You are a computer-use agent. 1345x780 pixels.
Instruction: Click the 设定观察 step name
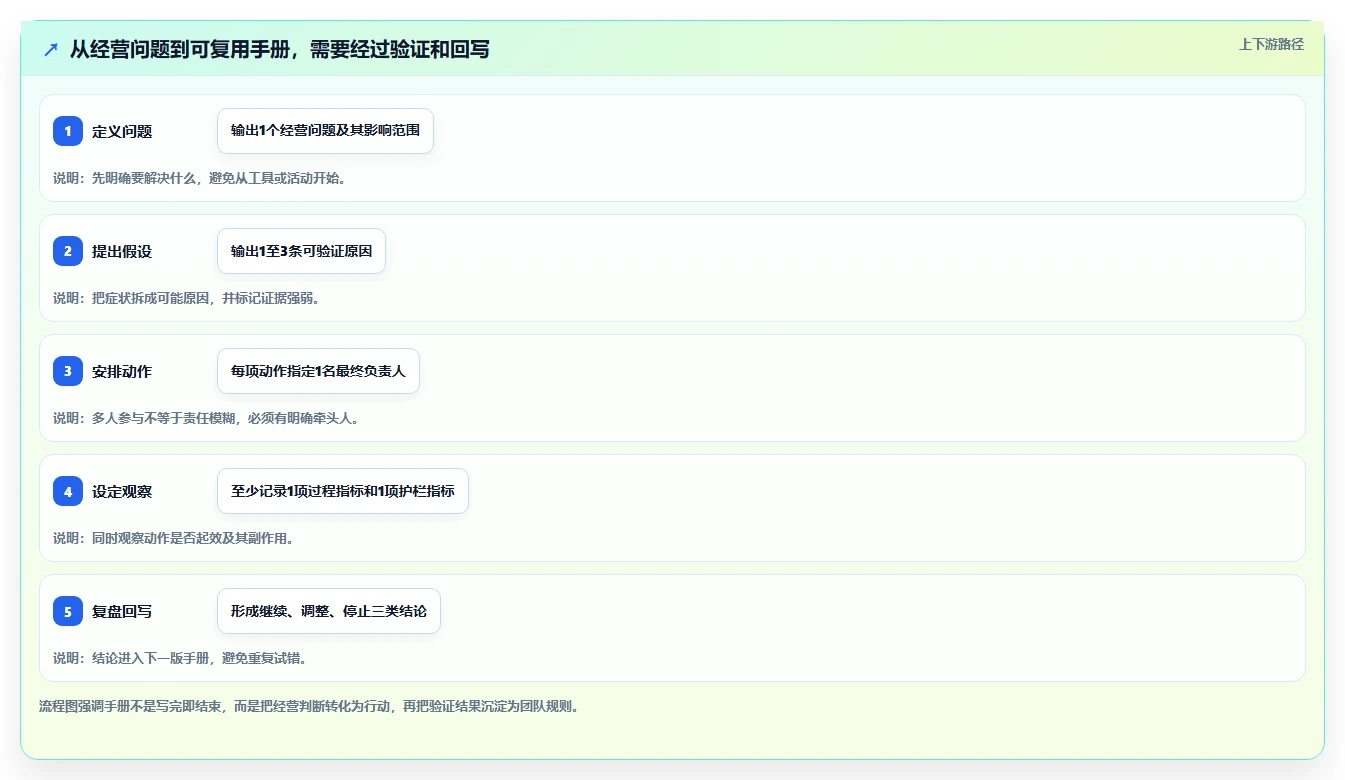(x=122, y=491)
